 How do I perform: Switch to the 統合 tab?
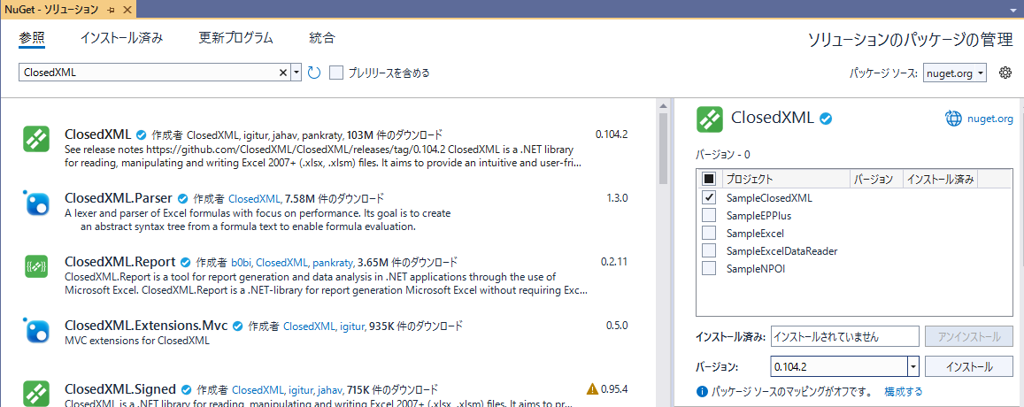click(x=322, y=38)
